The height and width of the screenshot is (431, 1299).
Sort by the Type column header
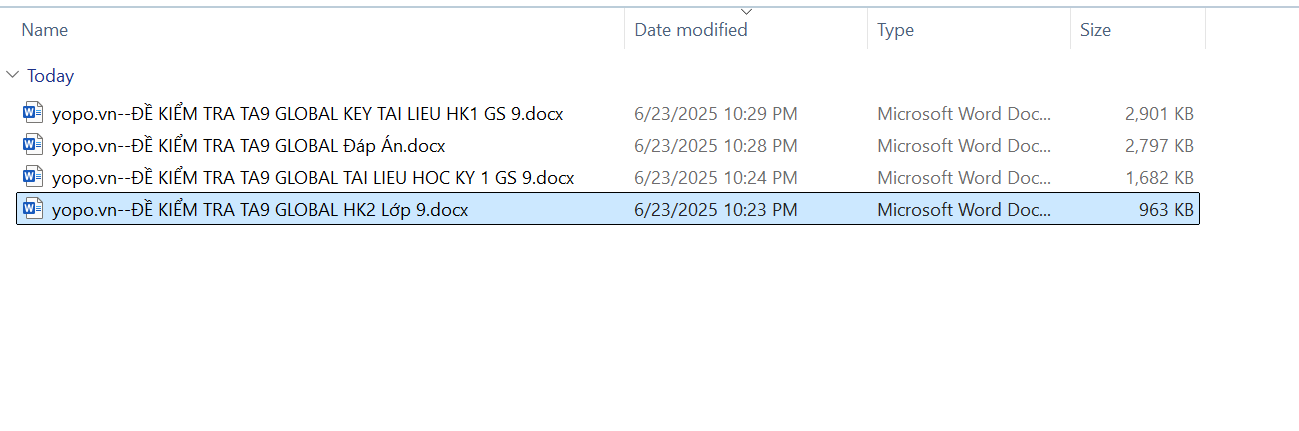895,30
